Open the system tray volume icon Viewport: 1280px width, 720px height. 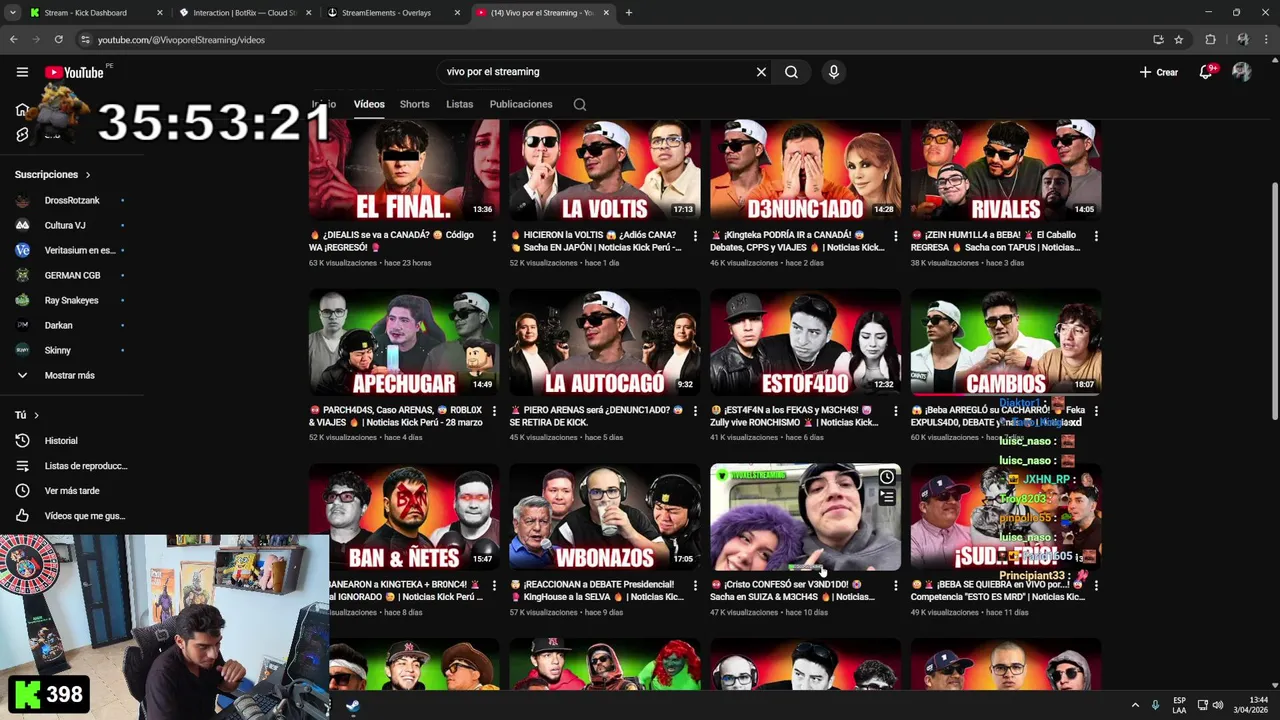[1217, 705]
